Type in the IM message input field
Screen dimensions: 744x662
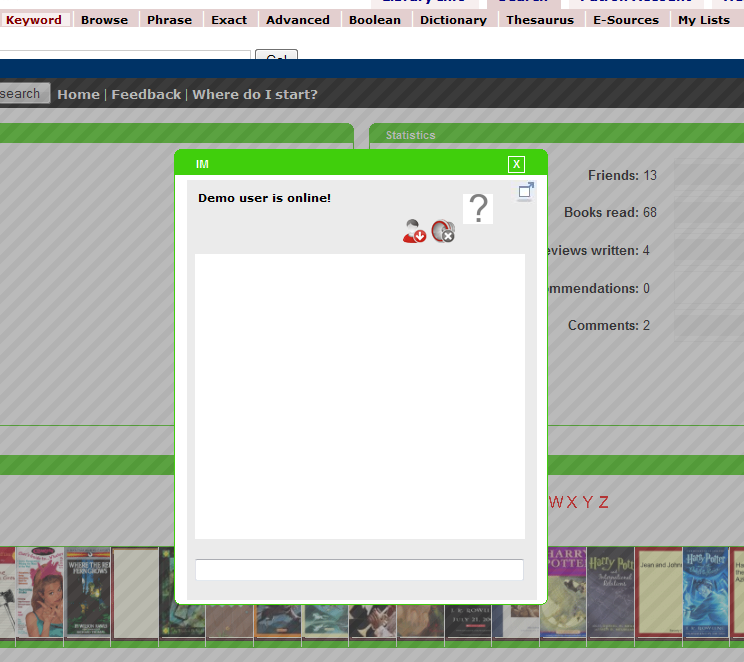[x=359, y=569]
